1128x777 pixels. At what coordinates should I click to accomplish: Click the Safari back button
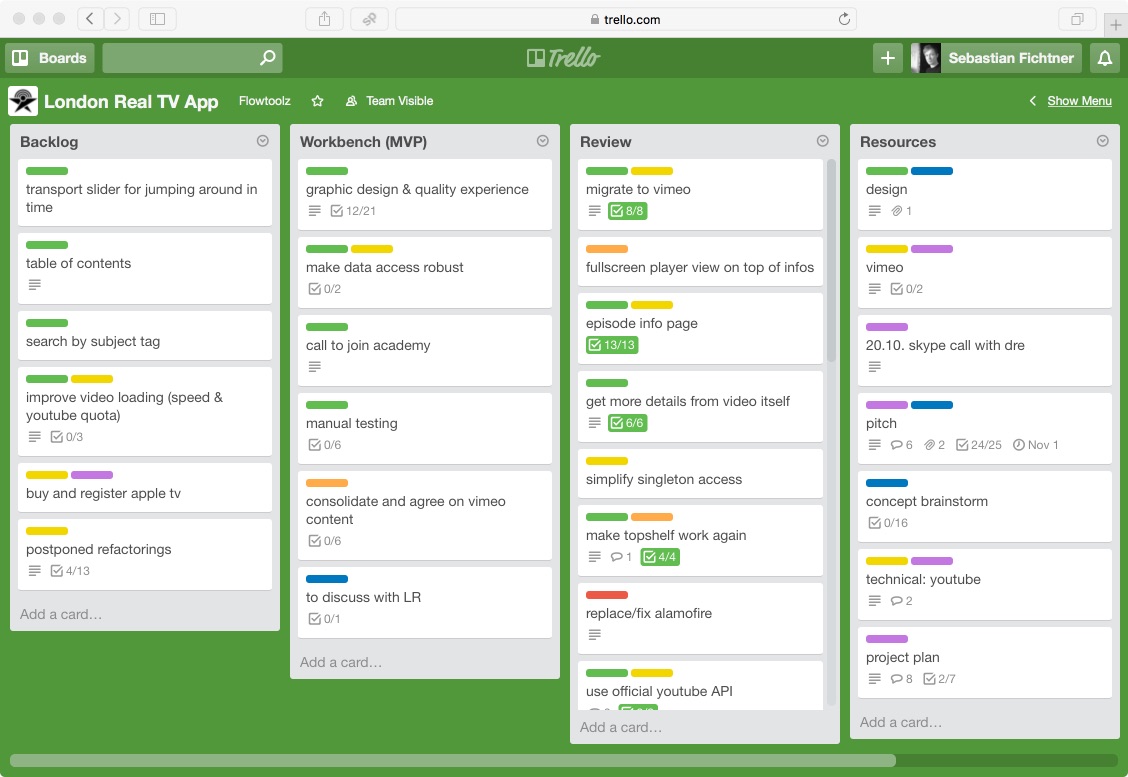click(x=90, y=19)
